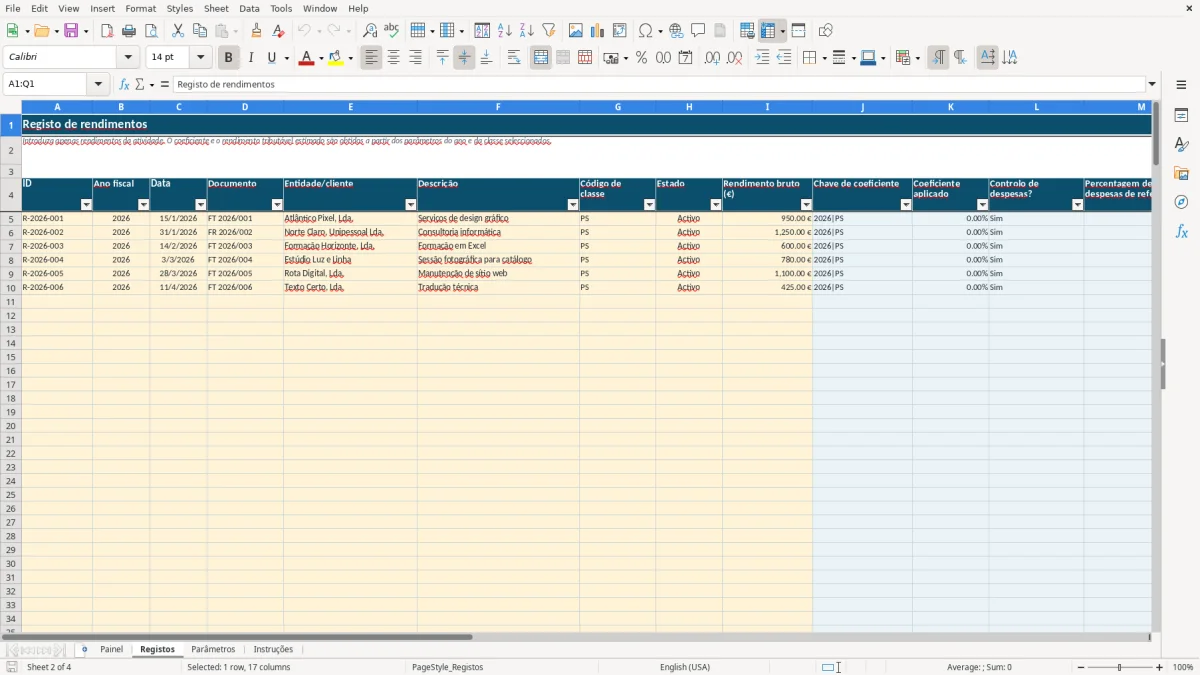Click English (USA) language in status bar
This screenshot has width=1200, height=675.
point(685,667)
